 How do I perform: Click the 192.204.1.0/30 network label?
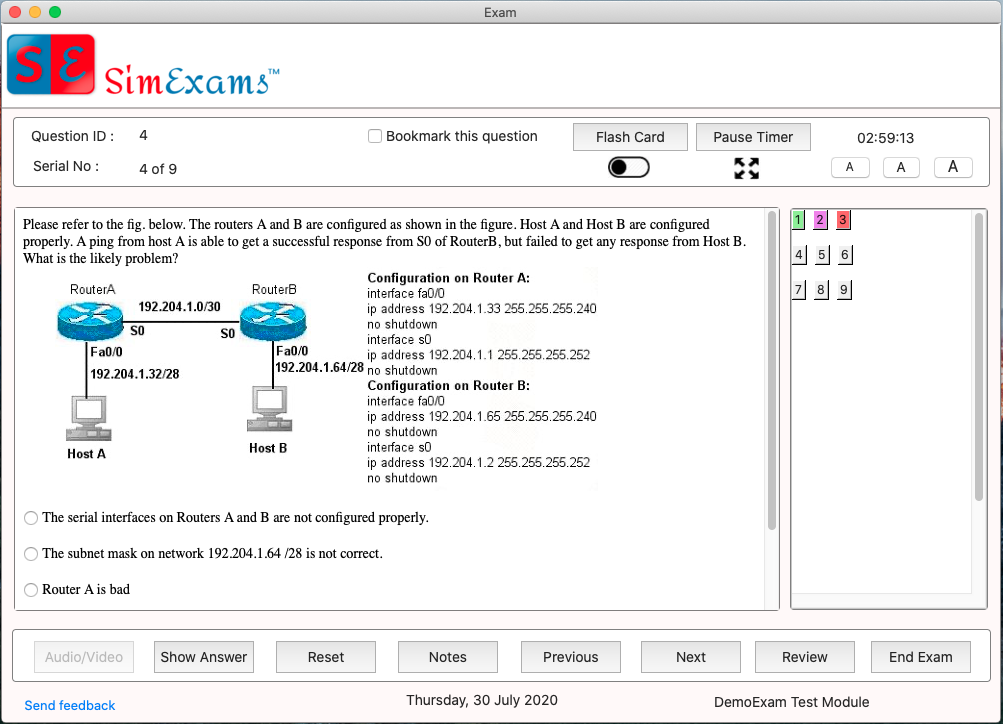click(x=180, y=306)
